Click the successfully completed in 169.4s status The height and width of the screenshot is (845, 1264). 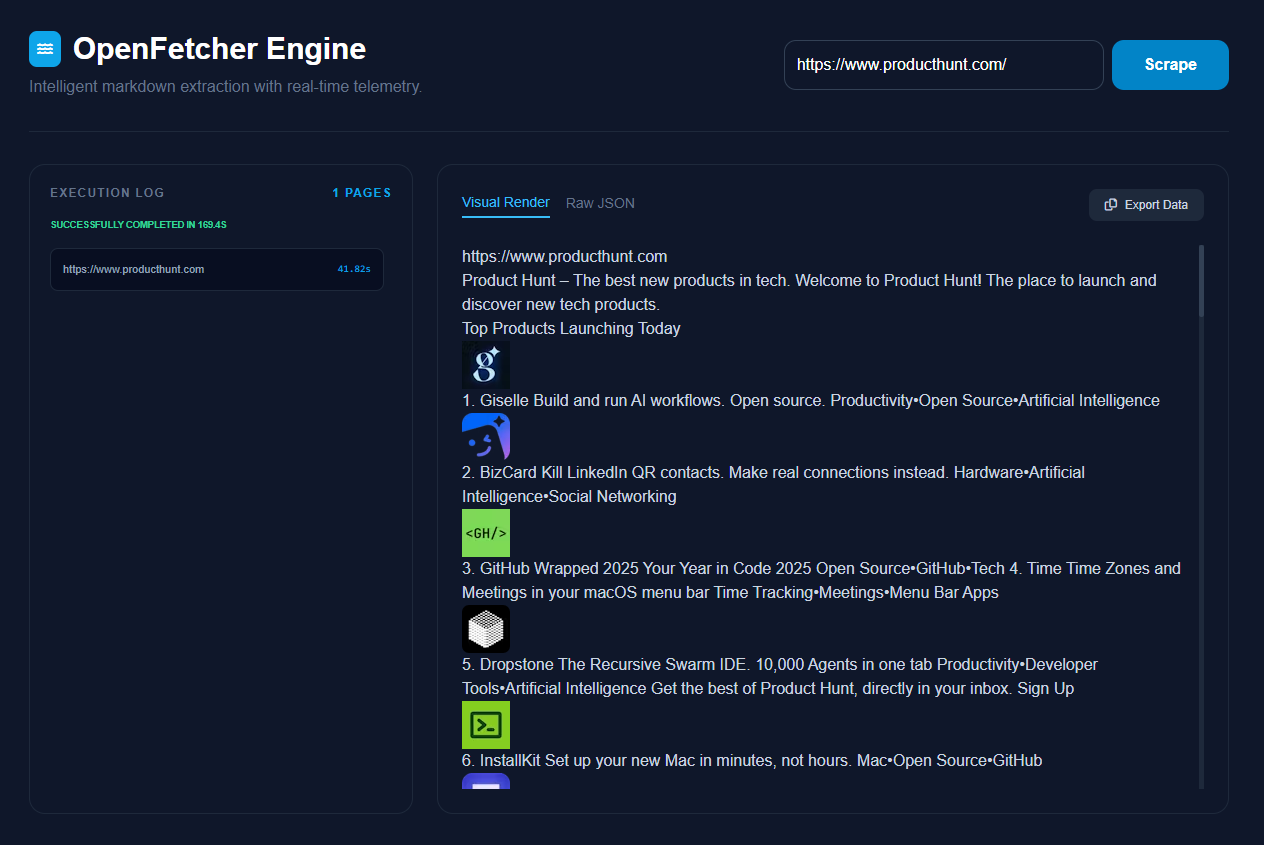coord(139,225)
